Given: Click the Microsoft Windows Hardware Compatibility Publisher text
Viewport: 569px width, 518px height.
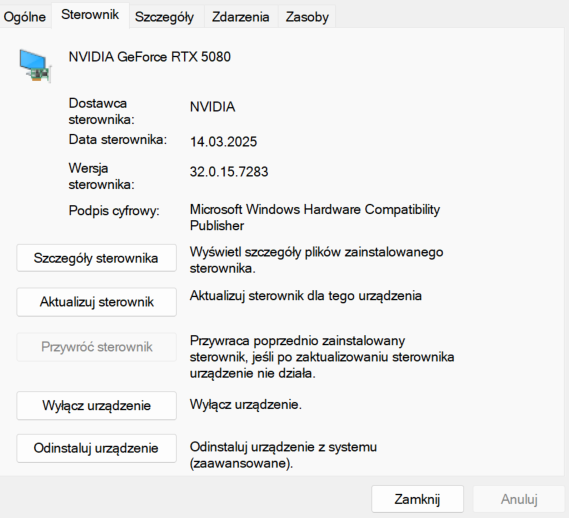Looking at the screenshot, I should coord(315,217).
